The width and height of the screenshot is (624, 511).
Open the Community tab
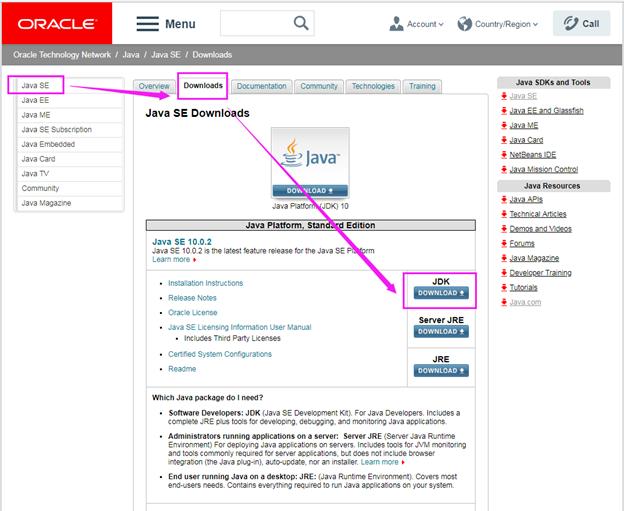click(319, 86)
